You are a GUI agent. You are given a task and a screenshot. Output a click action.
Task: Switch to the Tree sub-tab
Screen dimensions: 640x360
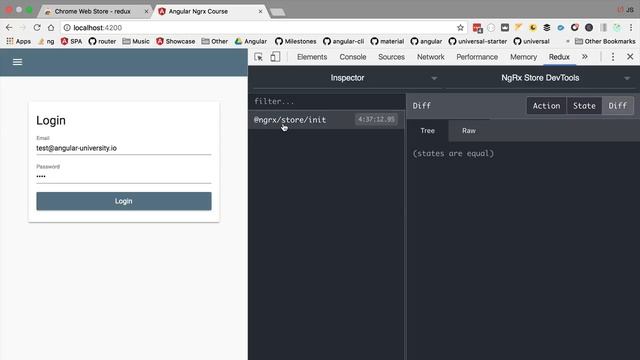[x=427, y=131]
